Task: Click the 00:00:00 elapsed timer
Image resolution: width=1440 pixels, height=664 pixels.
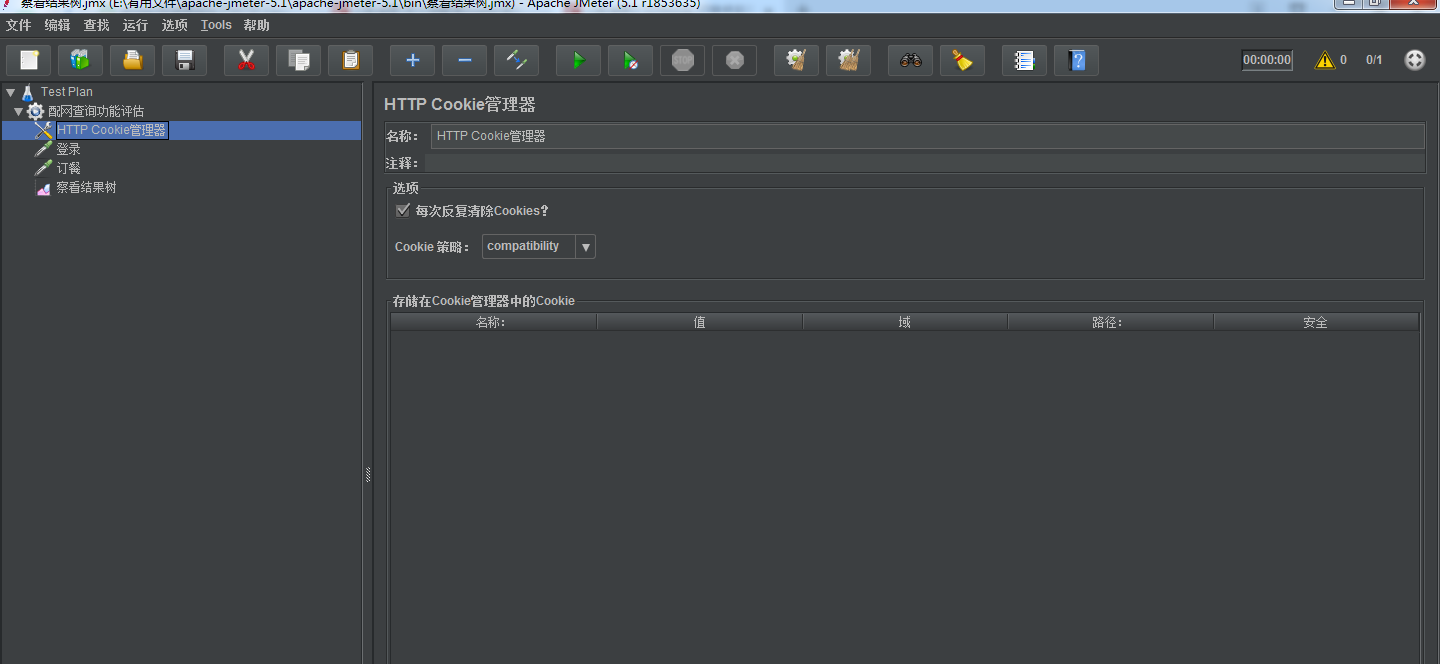Action: coord(1267,60)
